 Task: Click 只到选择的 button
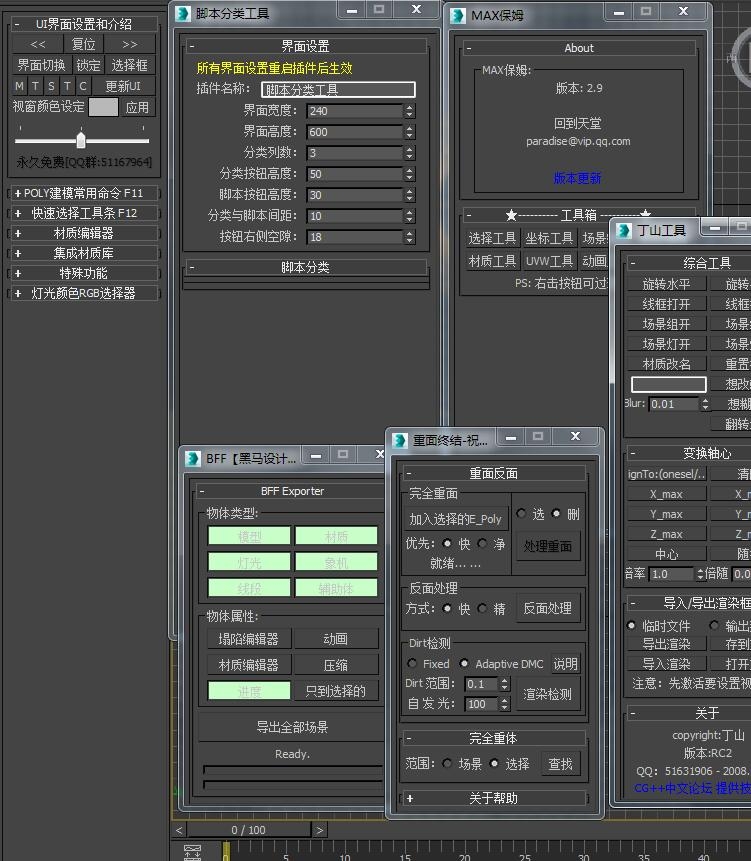[336, 691]
